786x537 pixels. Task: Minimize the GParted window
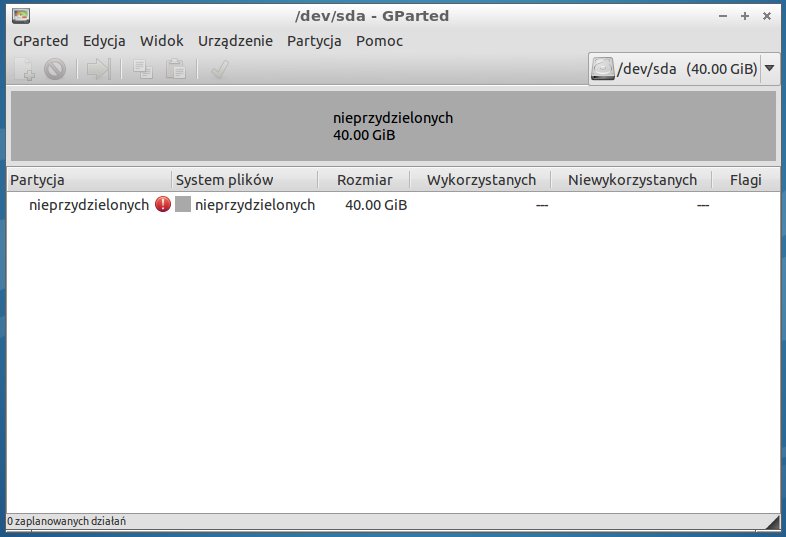click(722, 16)
